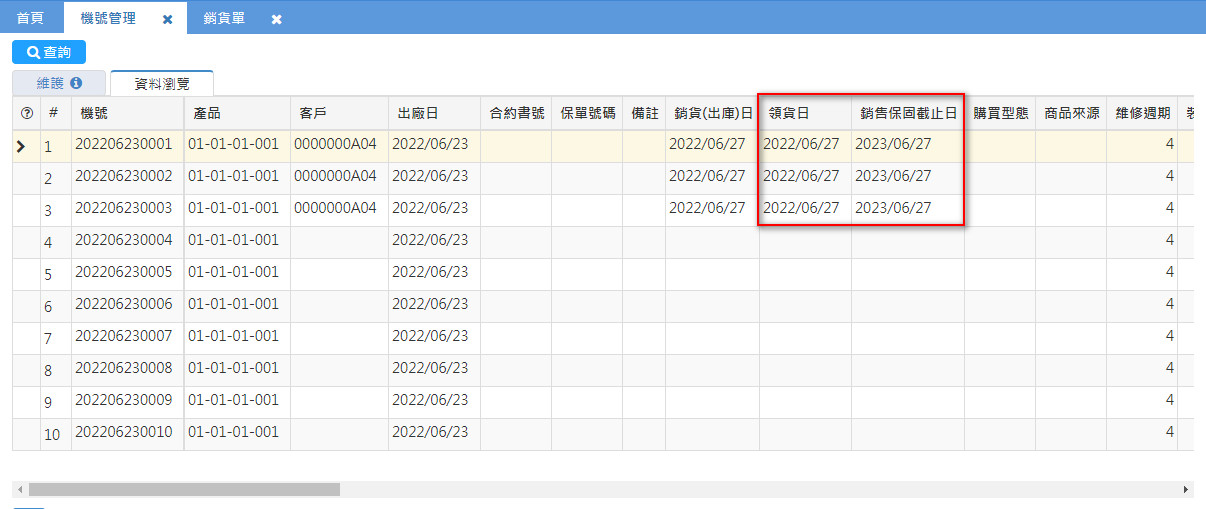Select machine number 202206230010
Image resolution: width=1206 pixels, height=509 pixels.
click(123, 433)
